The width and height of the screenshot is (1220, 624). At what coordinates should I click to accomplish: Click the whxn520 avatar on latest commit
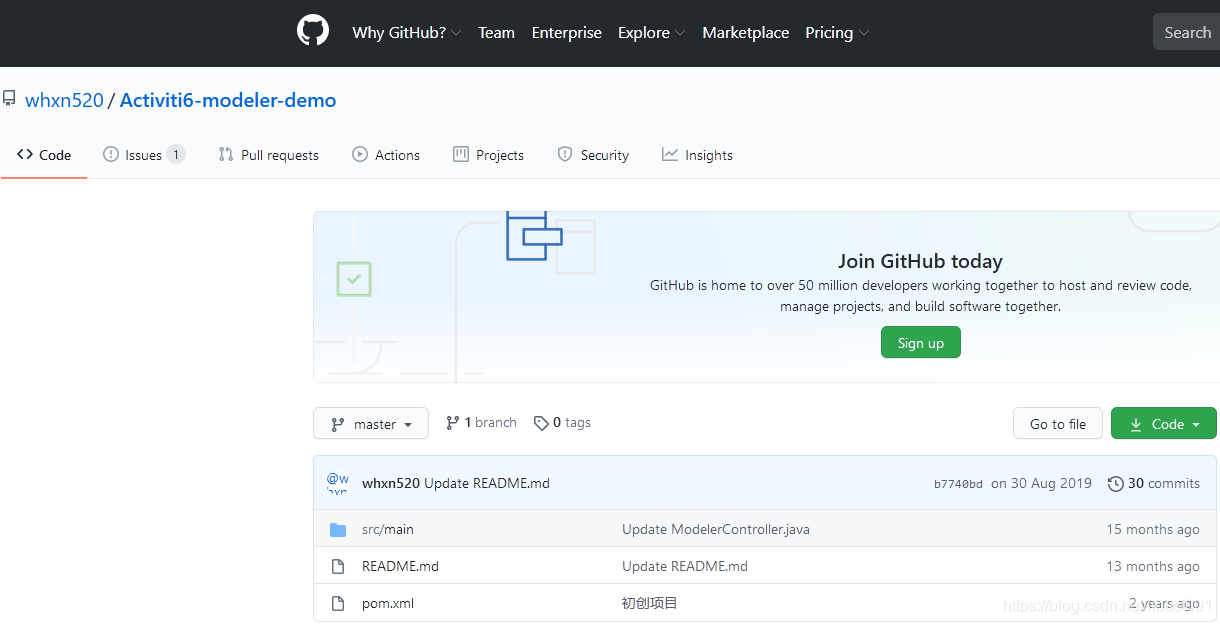[337, 483]
